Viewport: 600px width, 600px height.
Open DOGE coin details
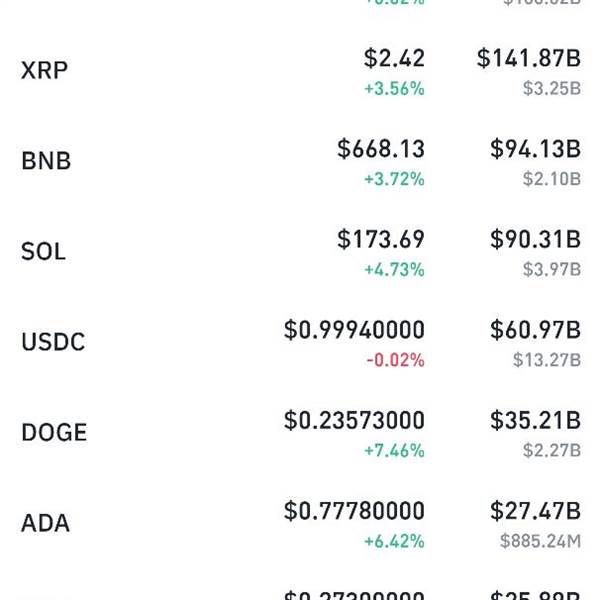pos(300,433)
